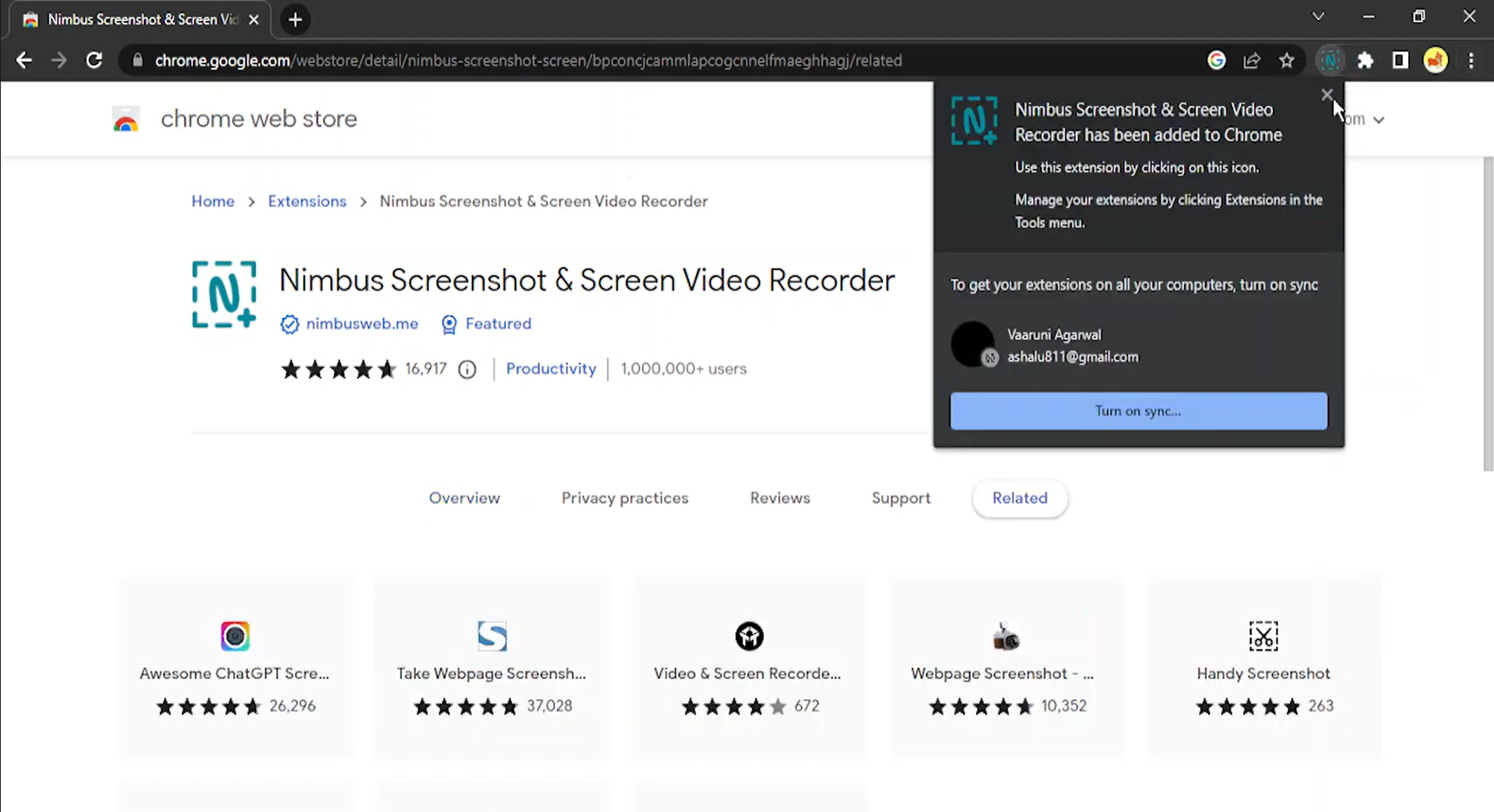Click the info icon beside the rating count
1494x812 pixels.
click(466, 369)
